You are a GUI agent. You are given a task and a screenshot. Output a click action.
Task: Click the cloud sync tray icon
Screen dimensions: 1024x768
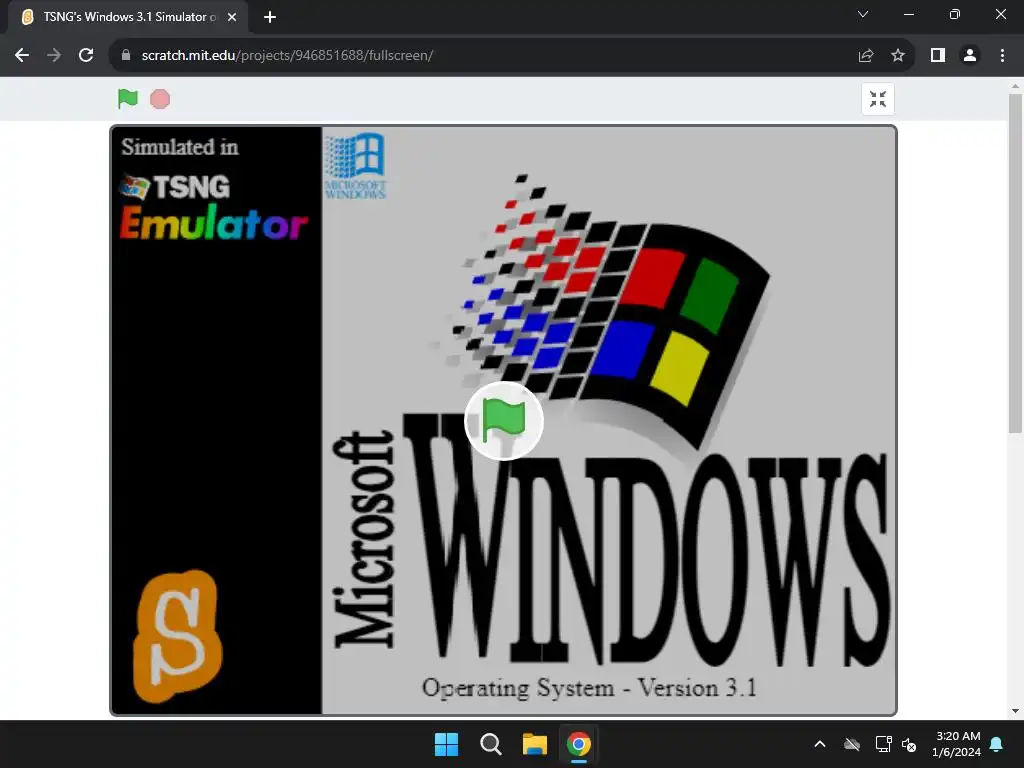(x=852, y=744)
